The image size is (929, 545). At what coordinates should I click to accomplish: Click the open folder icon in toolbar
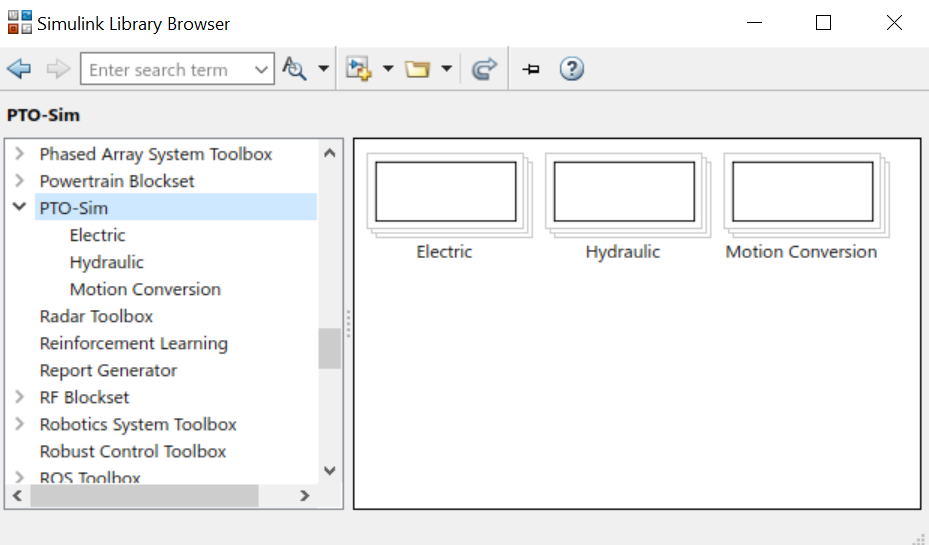click(417, 69)
